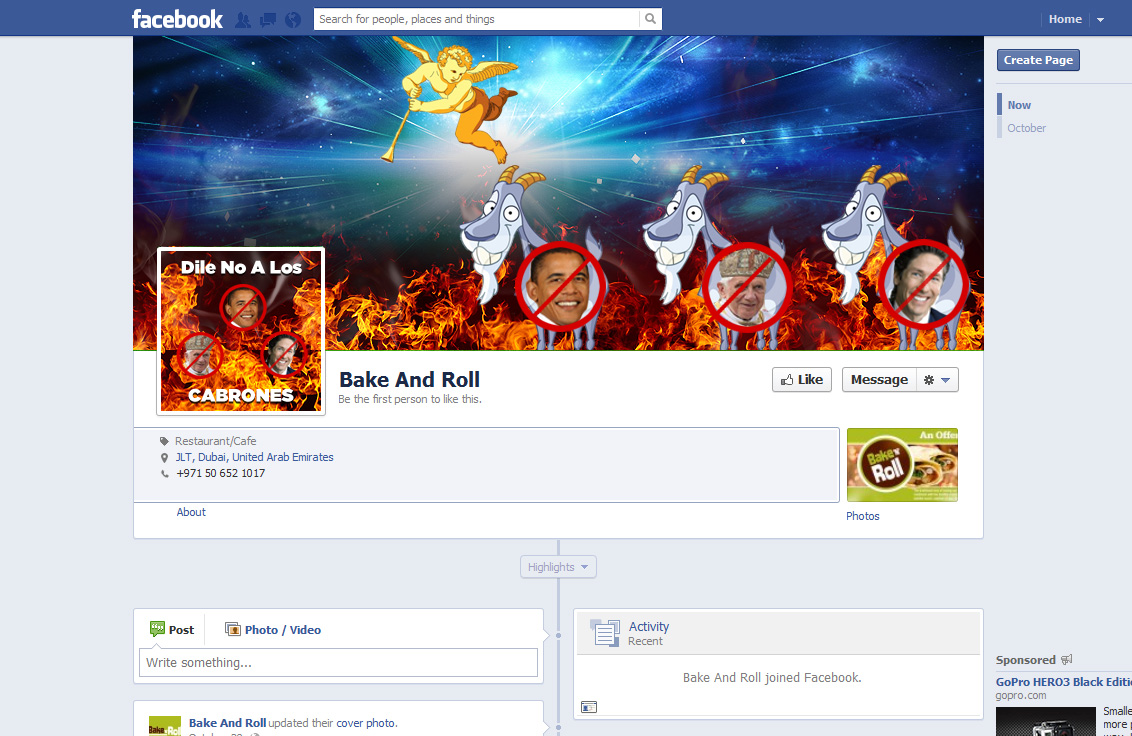Click the Photos link

(x=863, y=516)
